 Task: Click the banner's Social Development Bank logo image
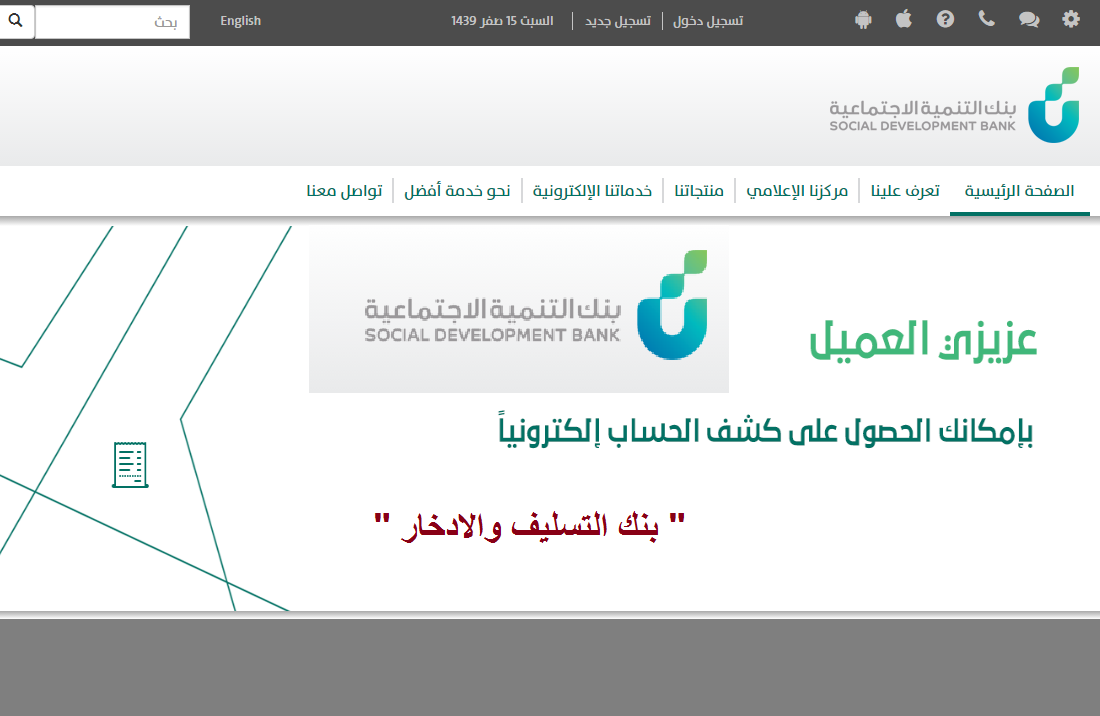(x=518, y=309)
